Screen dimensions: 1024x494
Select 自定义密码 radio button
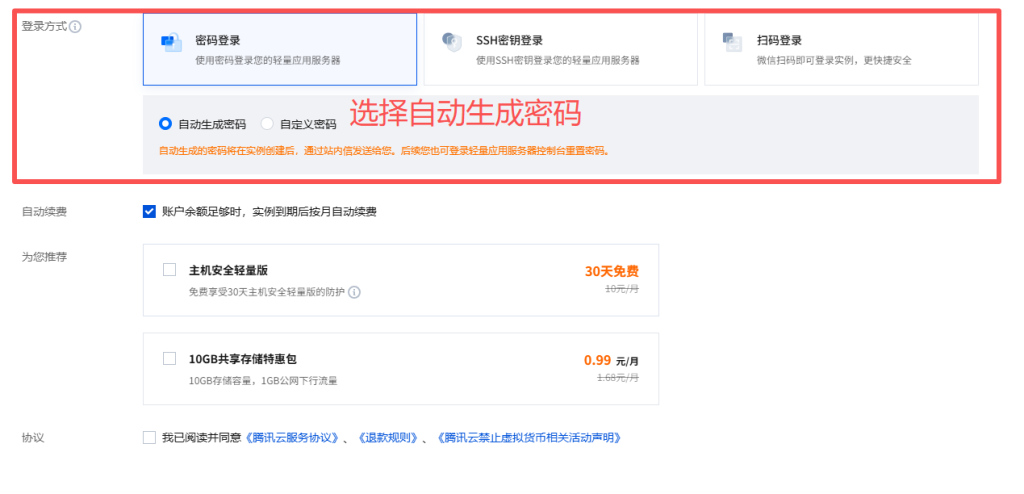point(267,124)
